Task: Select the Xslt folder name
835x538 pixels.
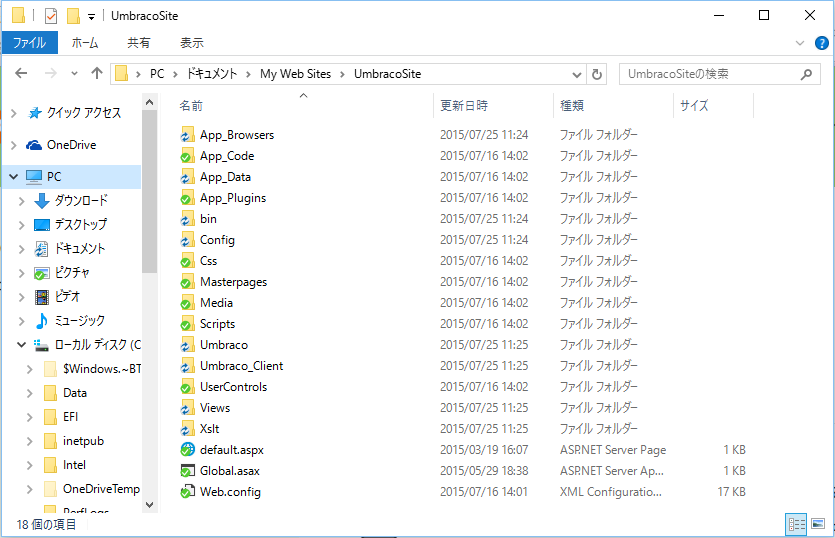Action: point(209,429)
